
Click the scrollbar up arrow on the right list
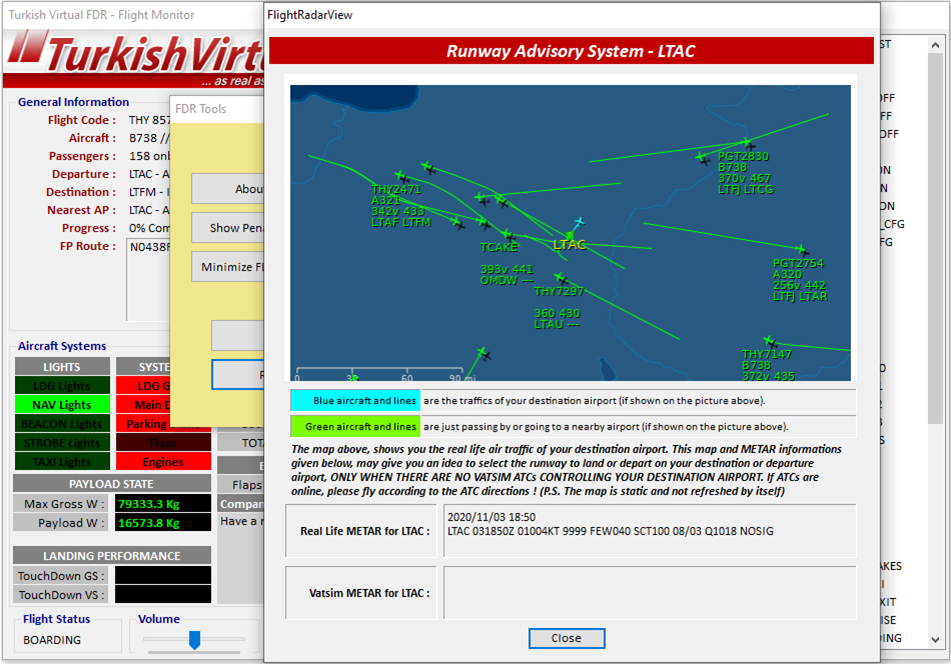pos(935,46)
